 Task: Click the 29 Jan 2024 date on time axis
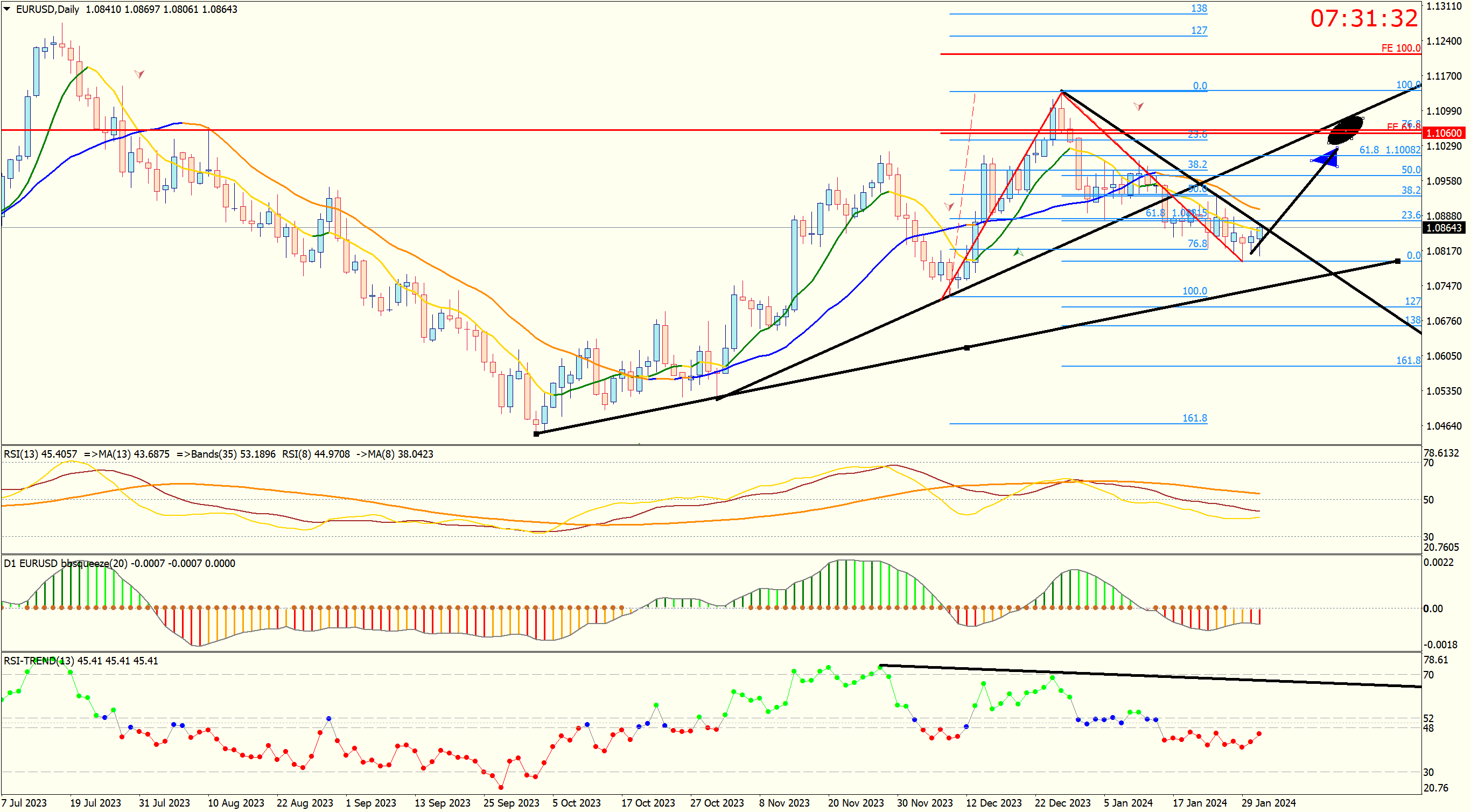tap(1269, 803)
